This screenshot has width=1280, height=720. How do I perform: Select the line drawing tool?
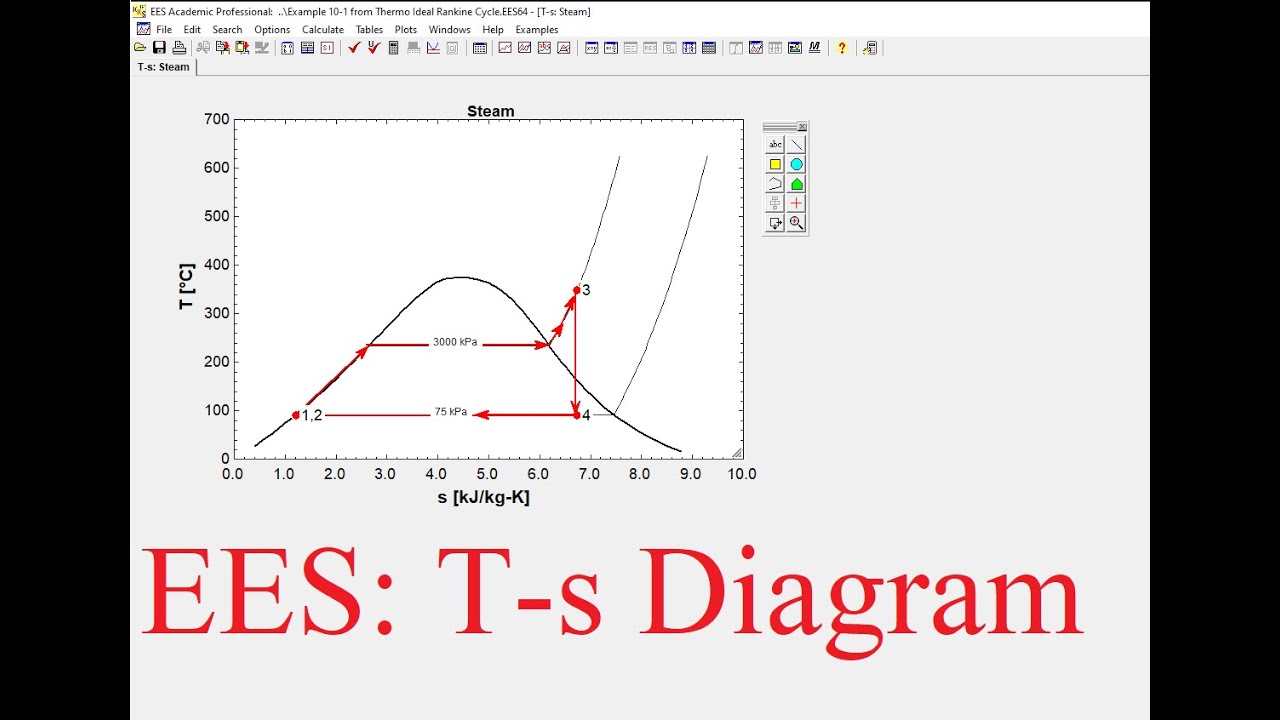[796, 145]
